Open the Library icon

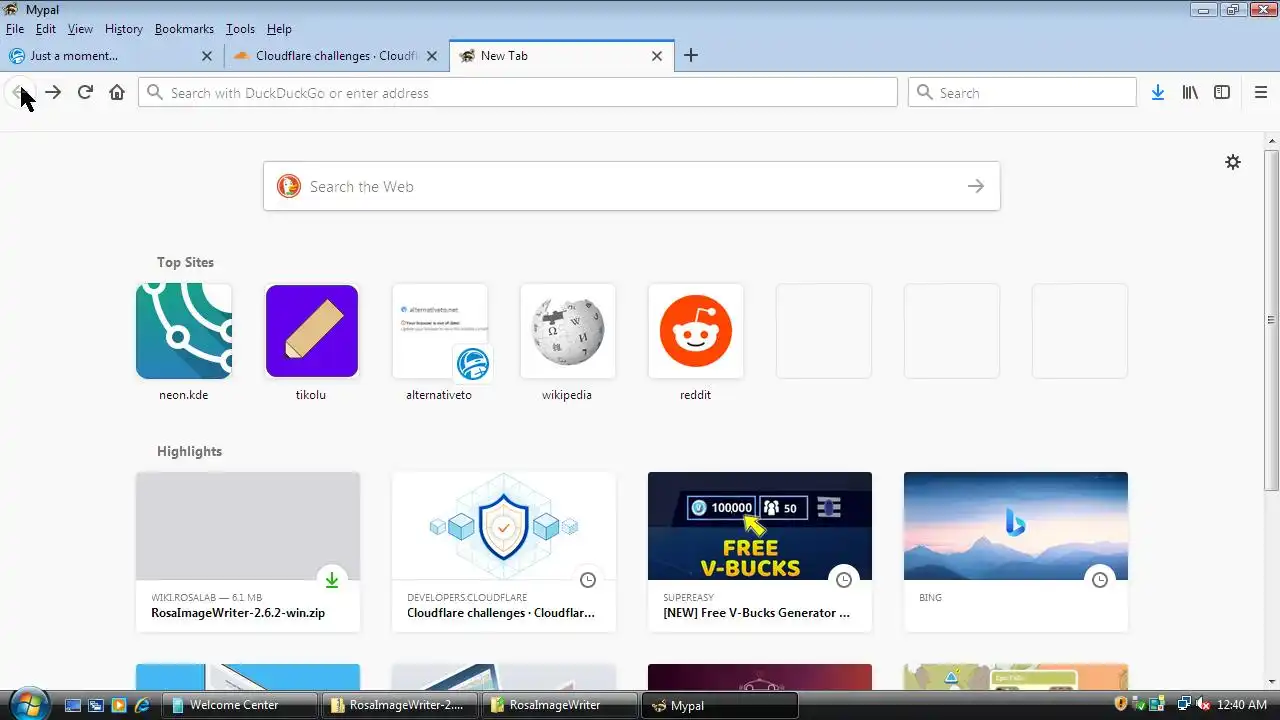pyautogui.click(x=1190, y=92)
